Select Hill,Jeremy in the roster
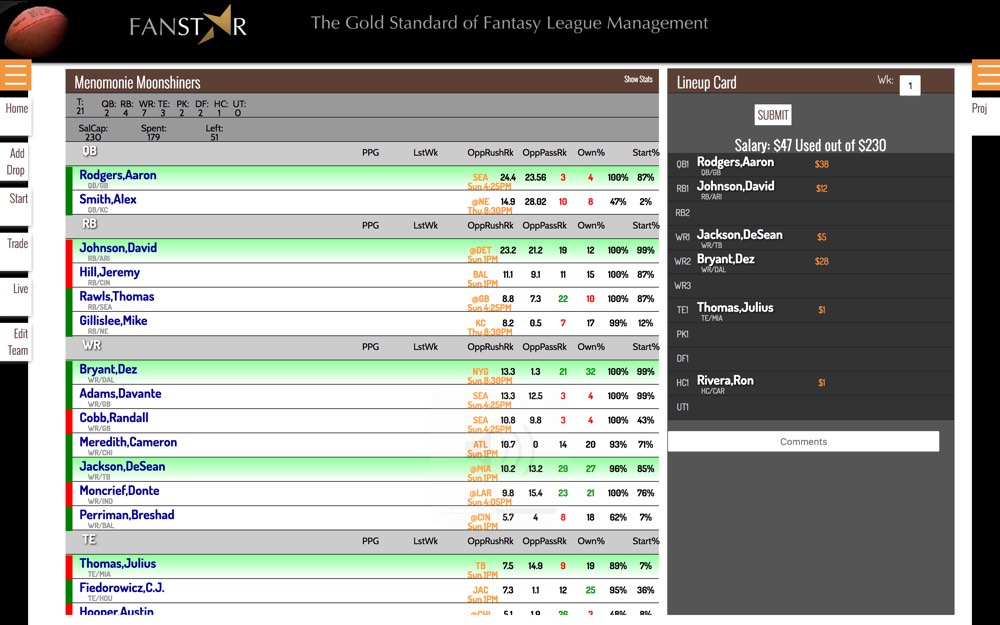The image size is (1000, 625). click(x=110, y=272)
